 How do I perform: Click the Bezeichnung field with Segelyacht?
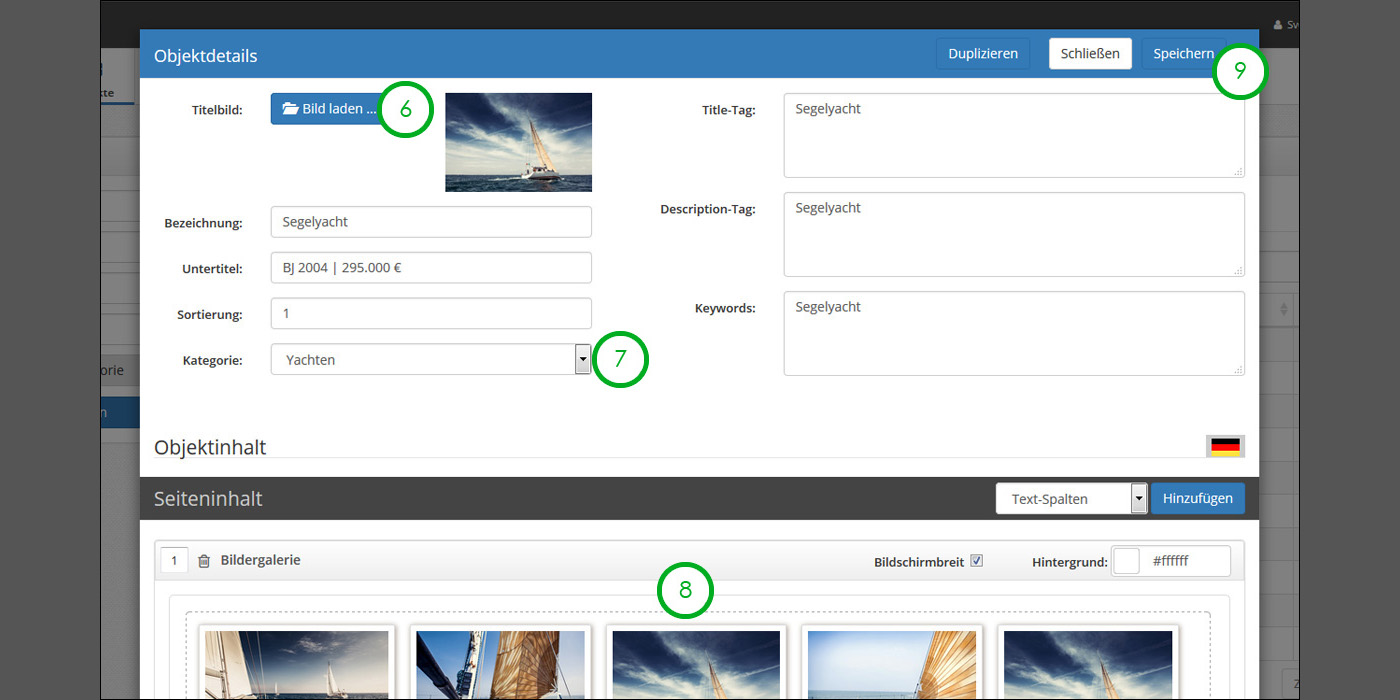point(431,222)
